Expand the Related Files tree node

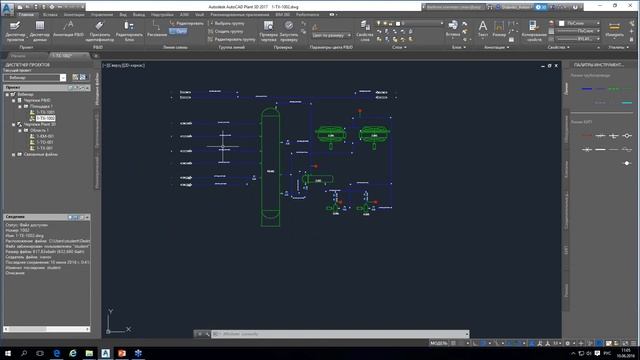(13, 154)
